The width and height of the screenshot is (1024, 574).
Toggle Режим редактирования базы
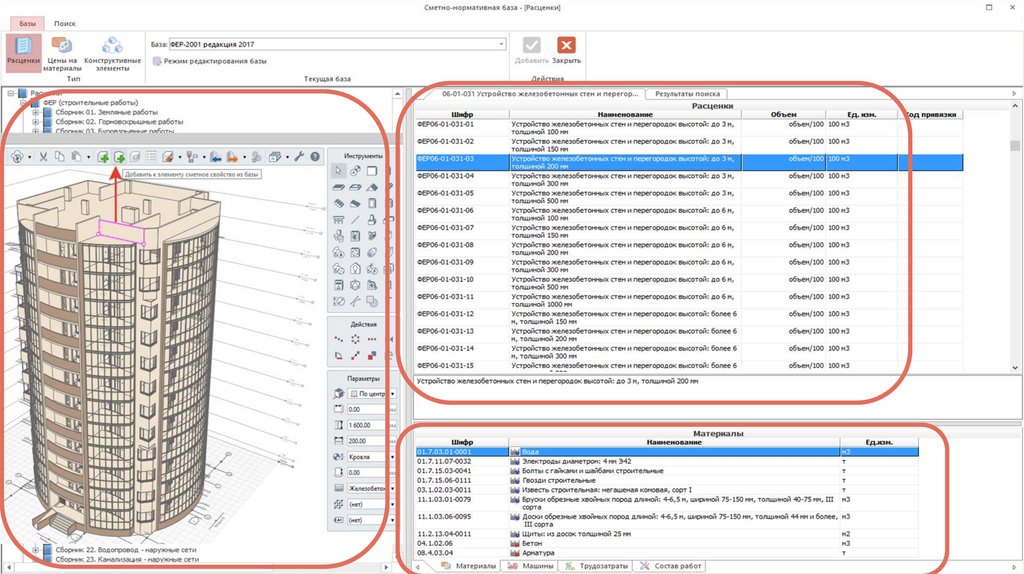point(209,61)
